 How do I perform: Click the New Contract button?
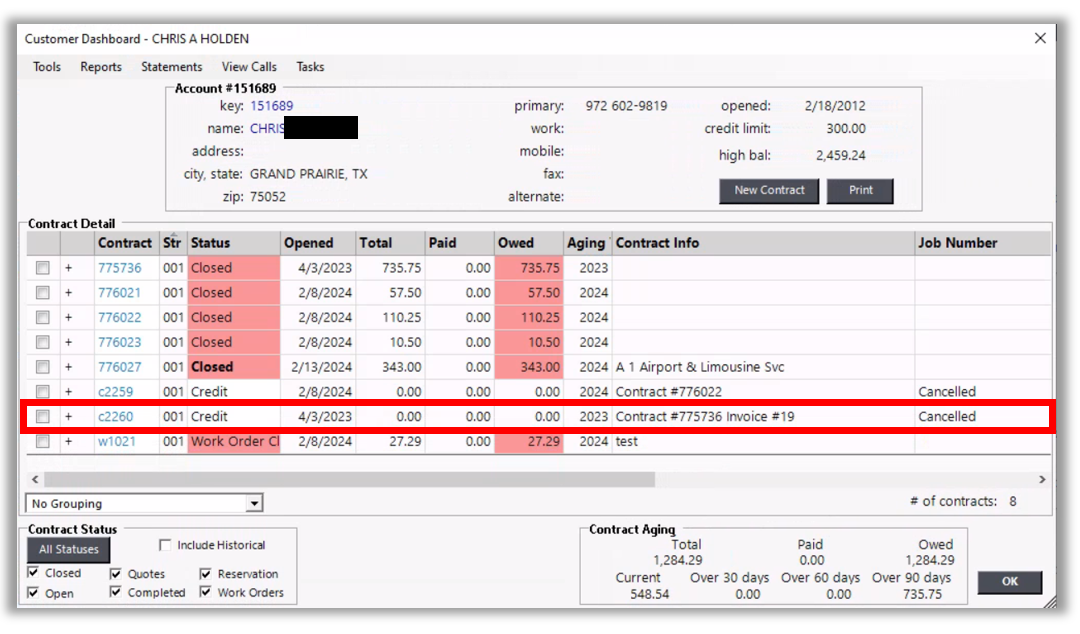[x=769, y=191]
